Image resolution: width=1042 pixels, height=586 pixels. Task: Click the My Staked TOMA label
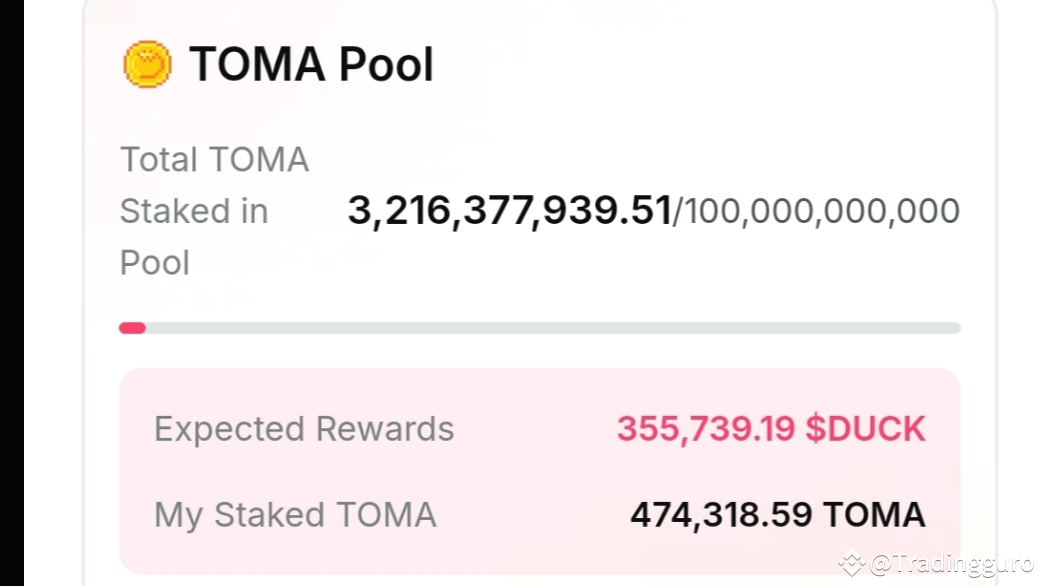click(x=295, y=514)
